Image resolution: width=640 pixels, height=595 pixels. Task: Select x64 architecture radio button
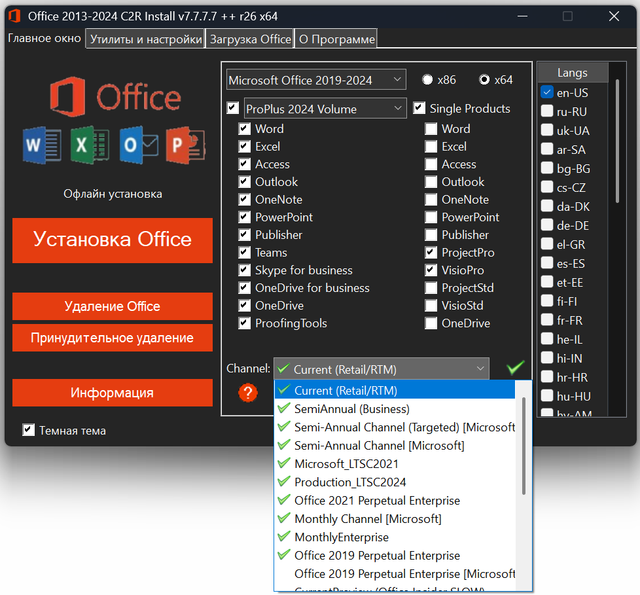click(484, 80)
